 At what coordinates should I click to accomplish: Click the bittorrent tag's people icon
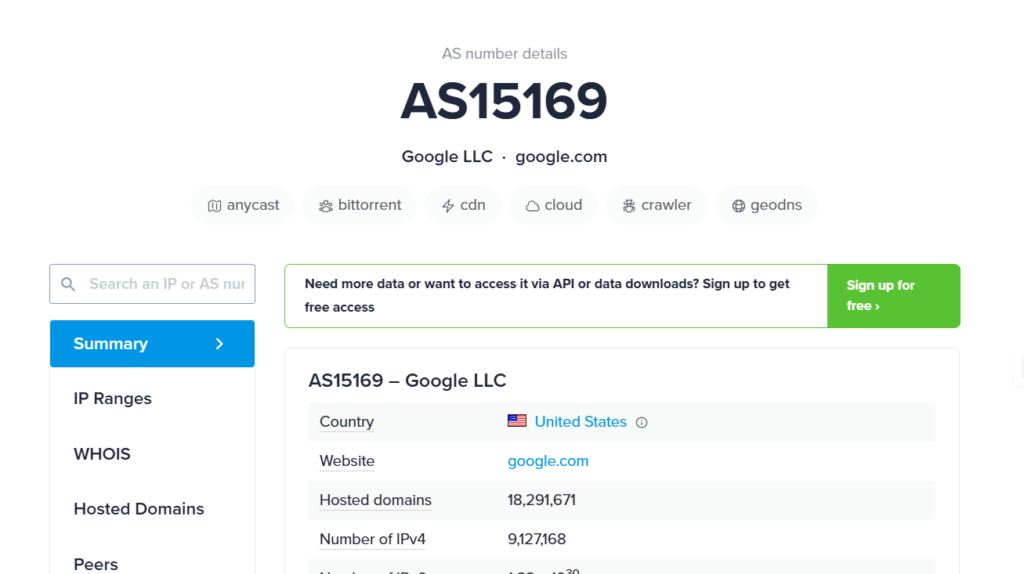[x=325, y=206]
